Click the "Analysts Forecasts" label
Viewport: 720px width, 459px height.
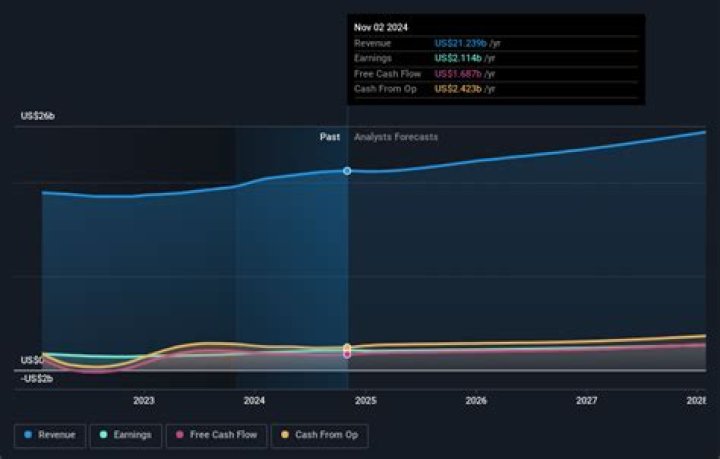(x=396, y=137)
